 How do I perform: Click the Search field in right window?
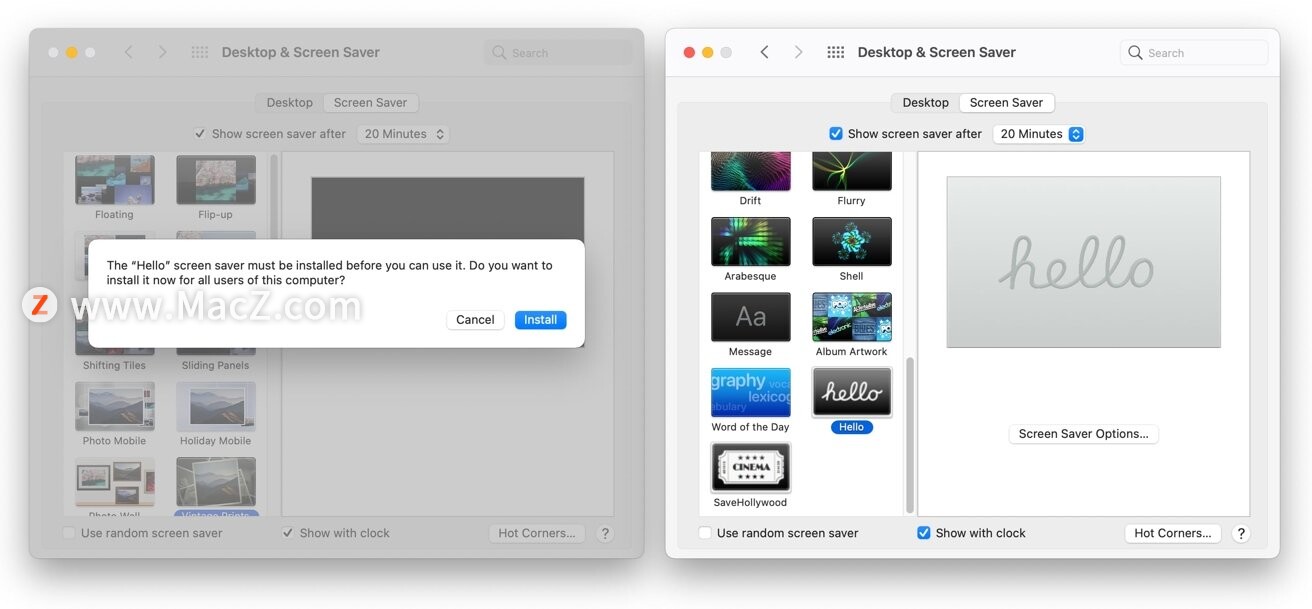(x=1194, y=53)
